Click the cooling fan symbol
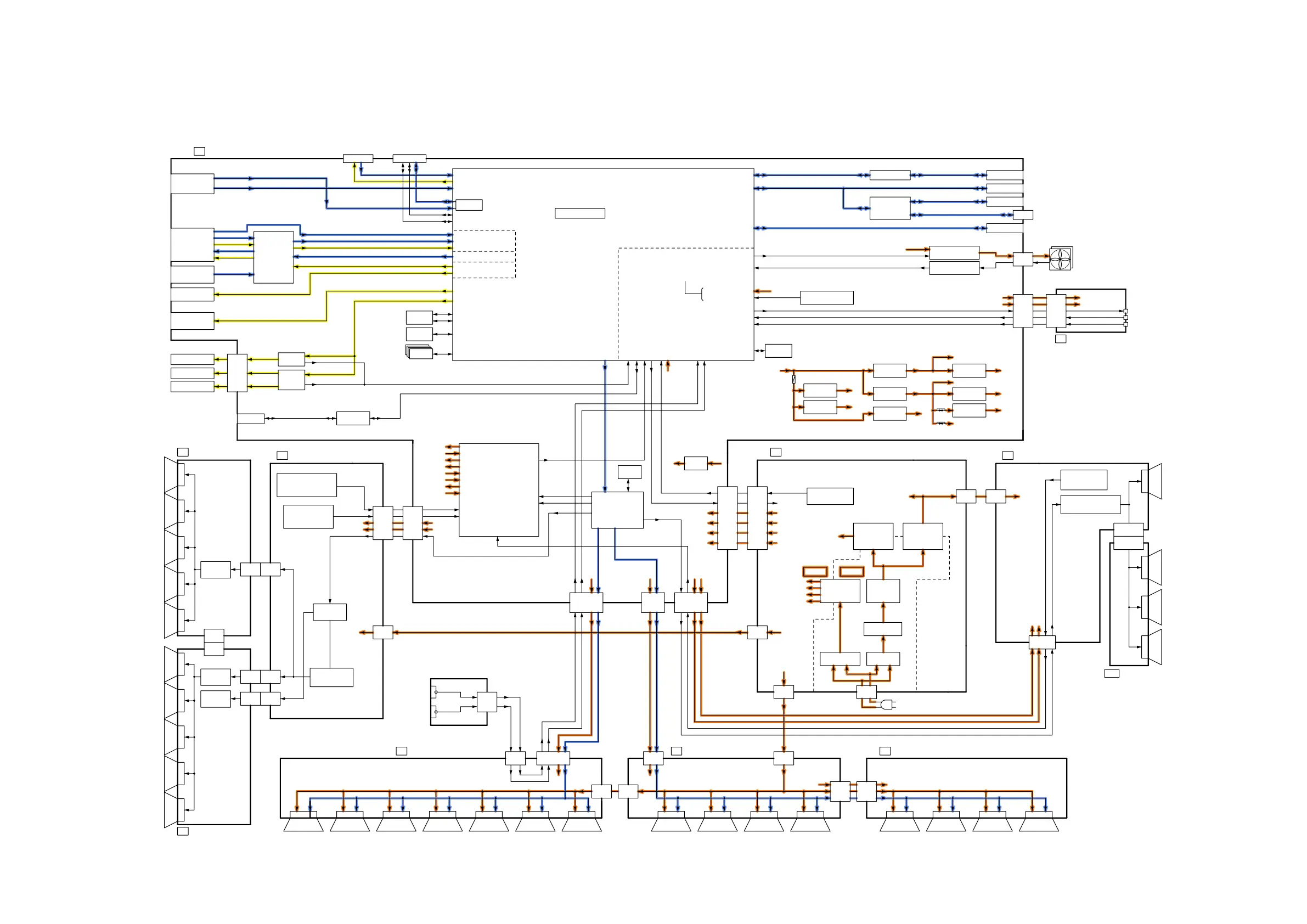 [1060, 259]
